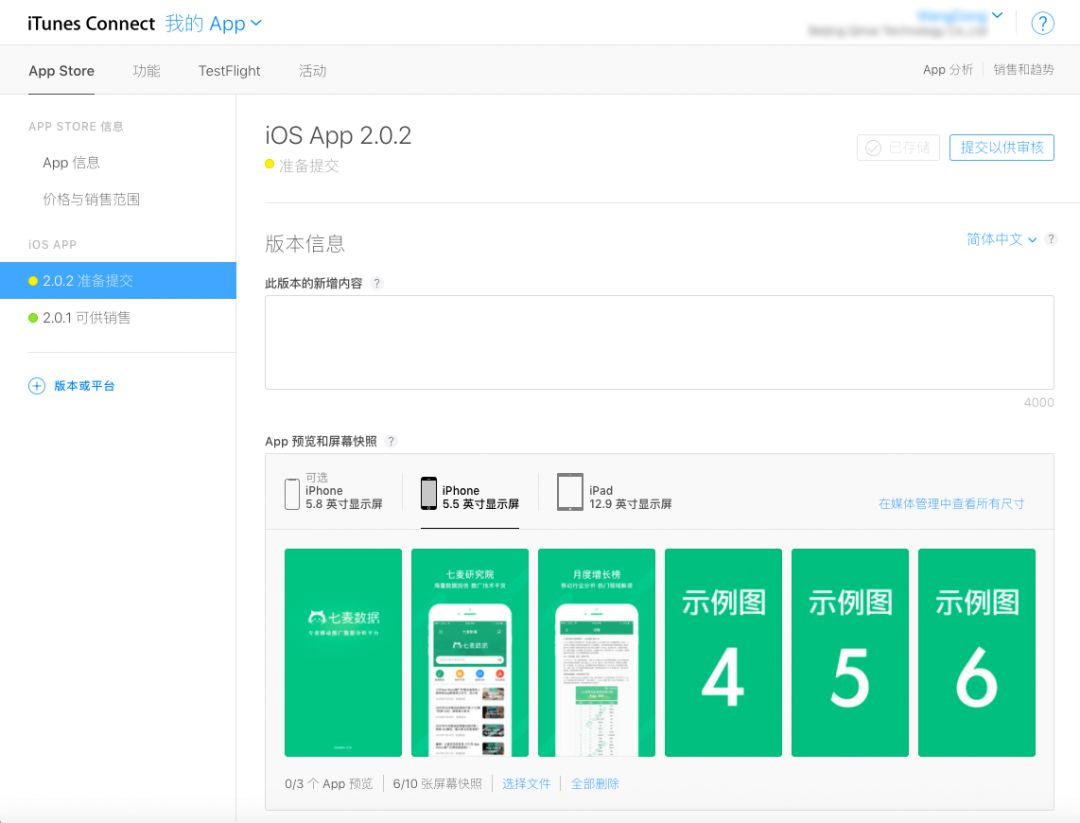Image resolution: width=1080 pixels, height=823 pixels.
Task: Click the 版本信息 section heading
Action: 304,243
